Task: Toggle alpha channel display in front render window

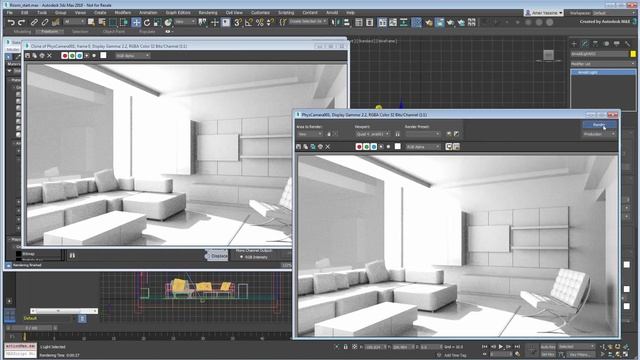Action: 381,147
